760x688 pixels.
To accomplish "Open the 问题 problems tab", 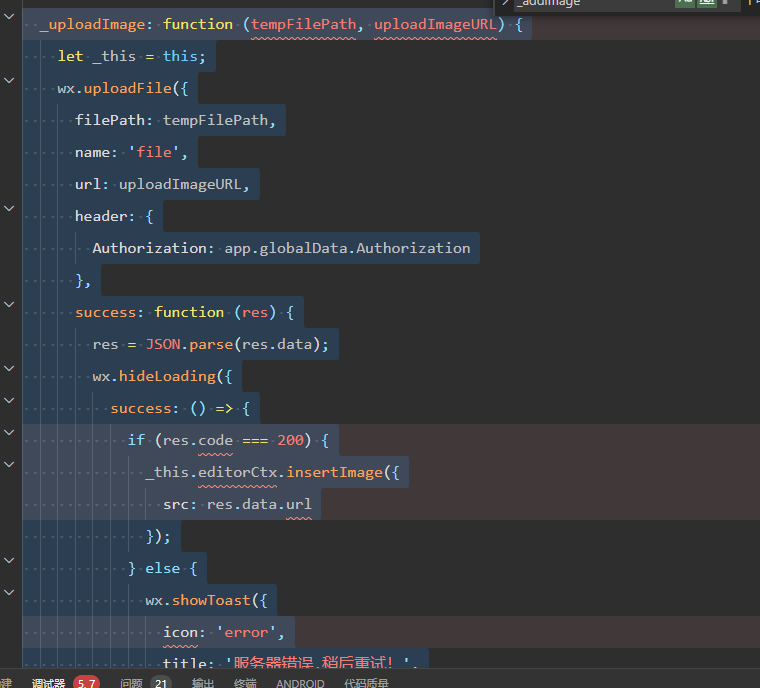I will (131, 683).
